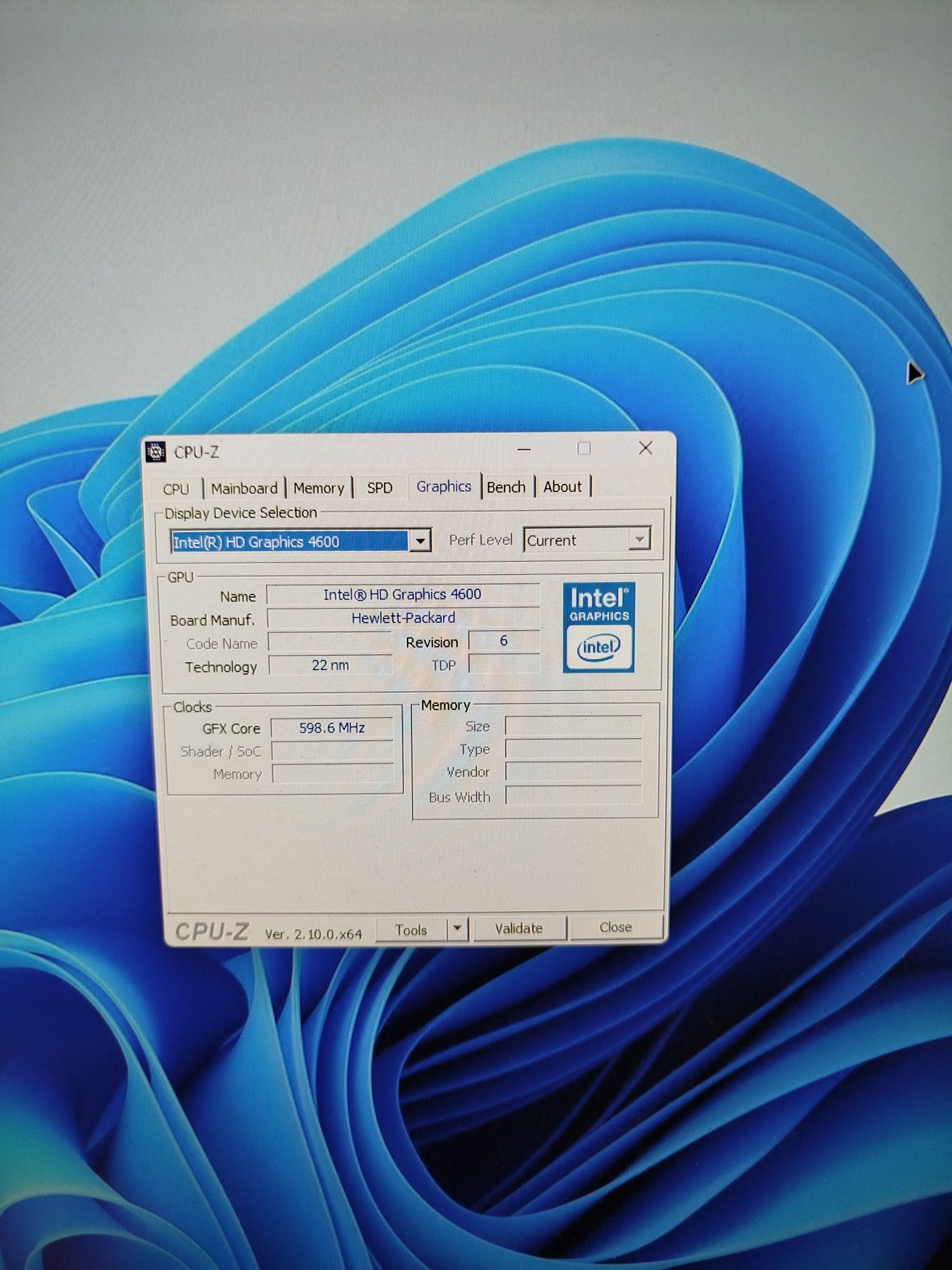Click the Validate button

519,928
